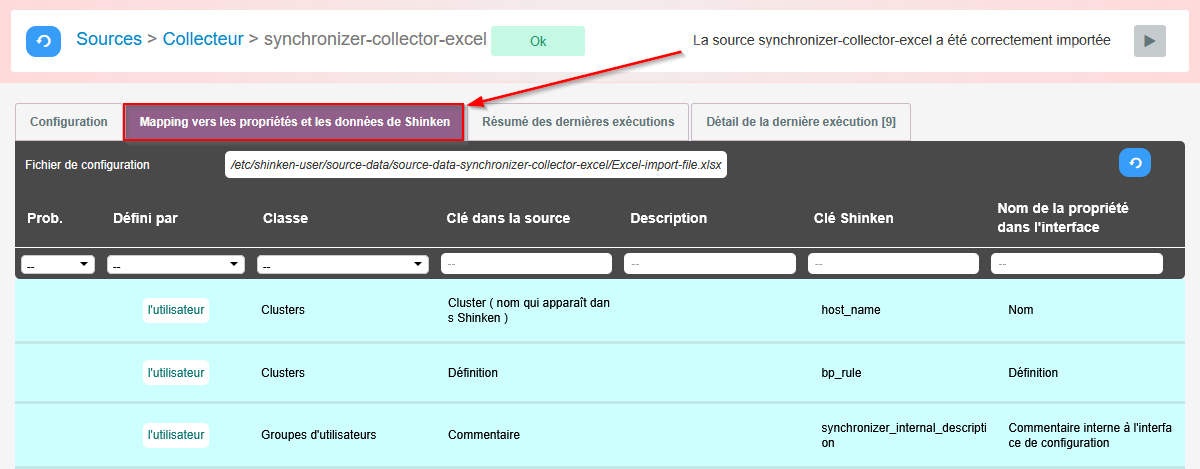Focus the Description filter input
The width and height of the screenshot is (1200, 469).
tap(709, 264)
